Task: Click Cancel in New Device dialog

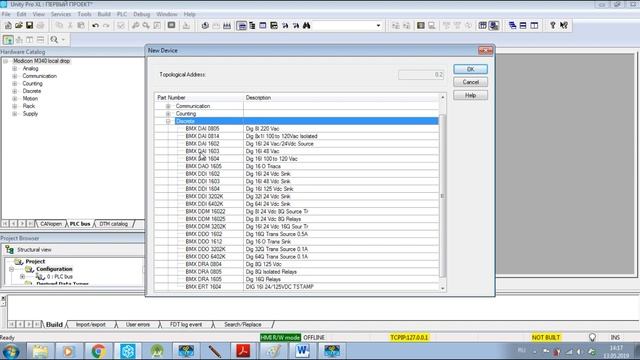Action: click(470, 82)
